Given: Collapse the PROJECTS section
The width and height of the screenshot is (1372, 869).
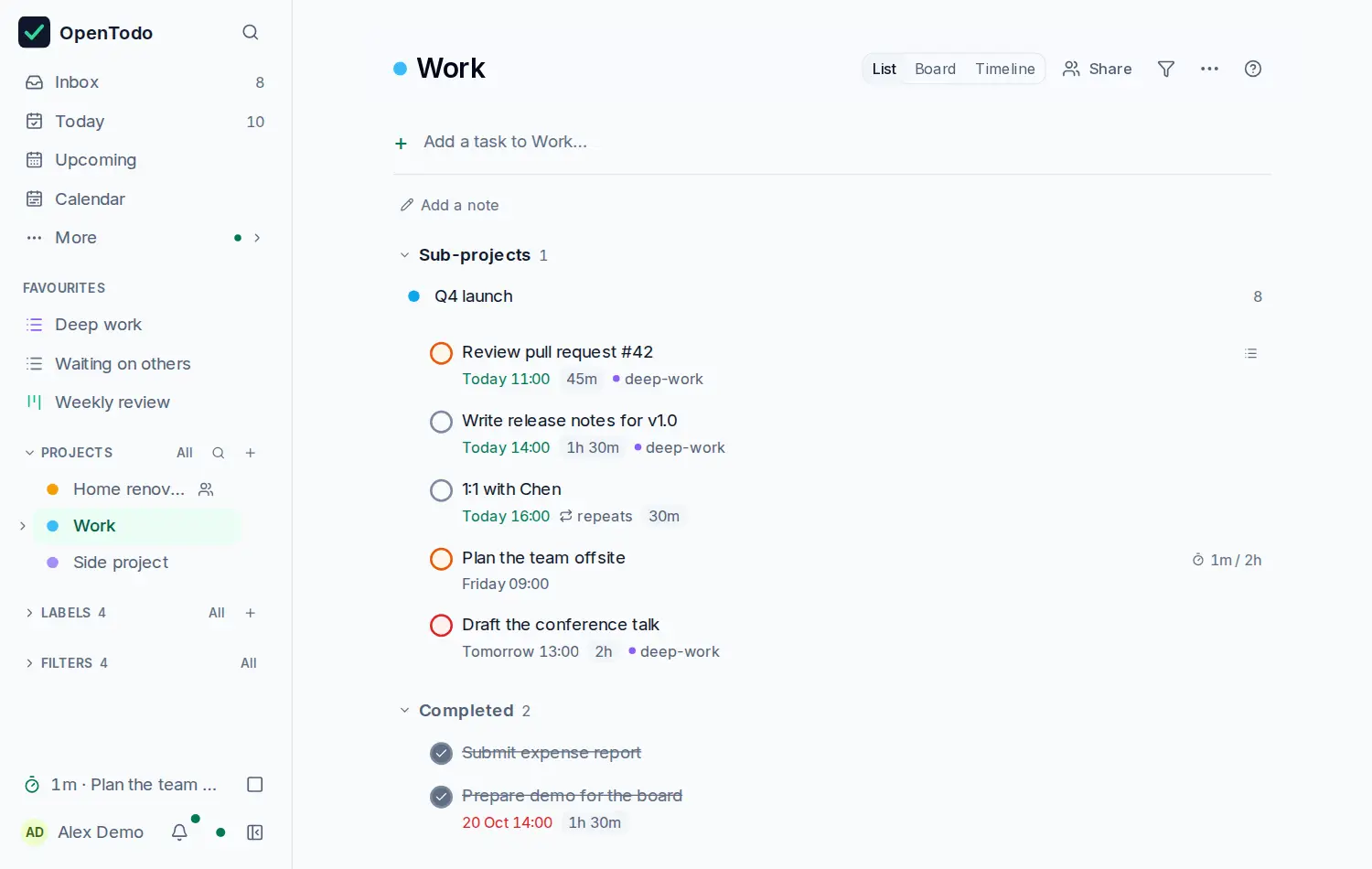Looking at the screenshot, I should pos(29,453).
